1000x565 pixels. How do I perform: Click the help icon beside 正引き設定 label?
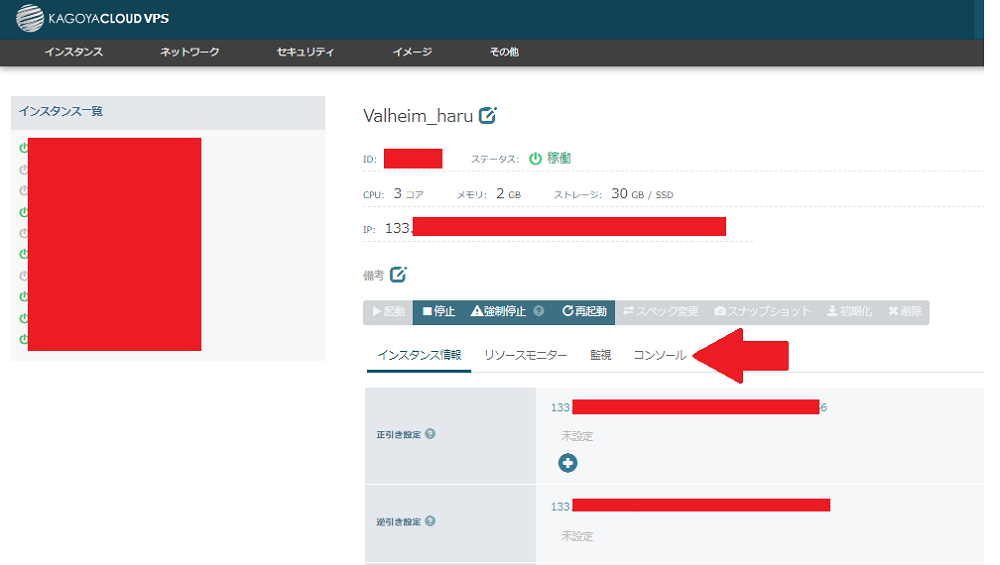pyautogui.click(x=430, y=434)
